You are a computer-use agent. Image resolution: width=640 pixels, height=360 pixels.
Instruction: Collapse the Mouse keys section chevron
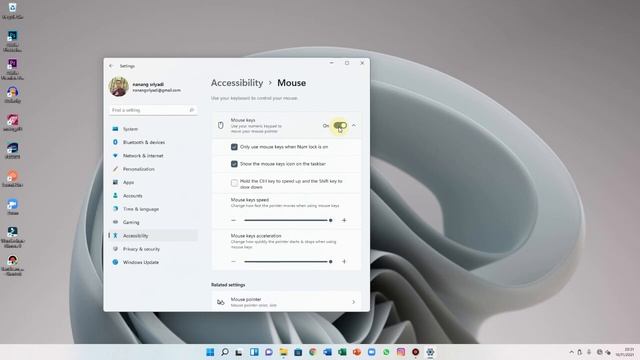click(x=354, y=125)
